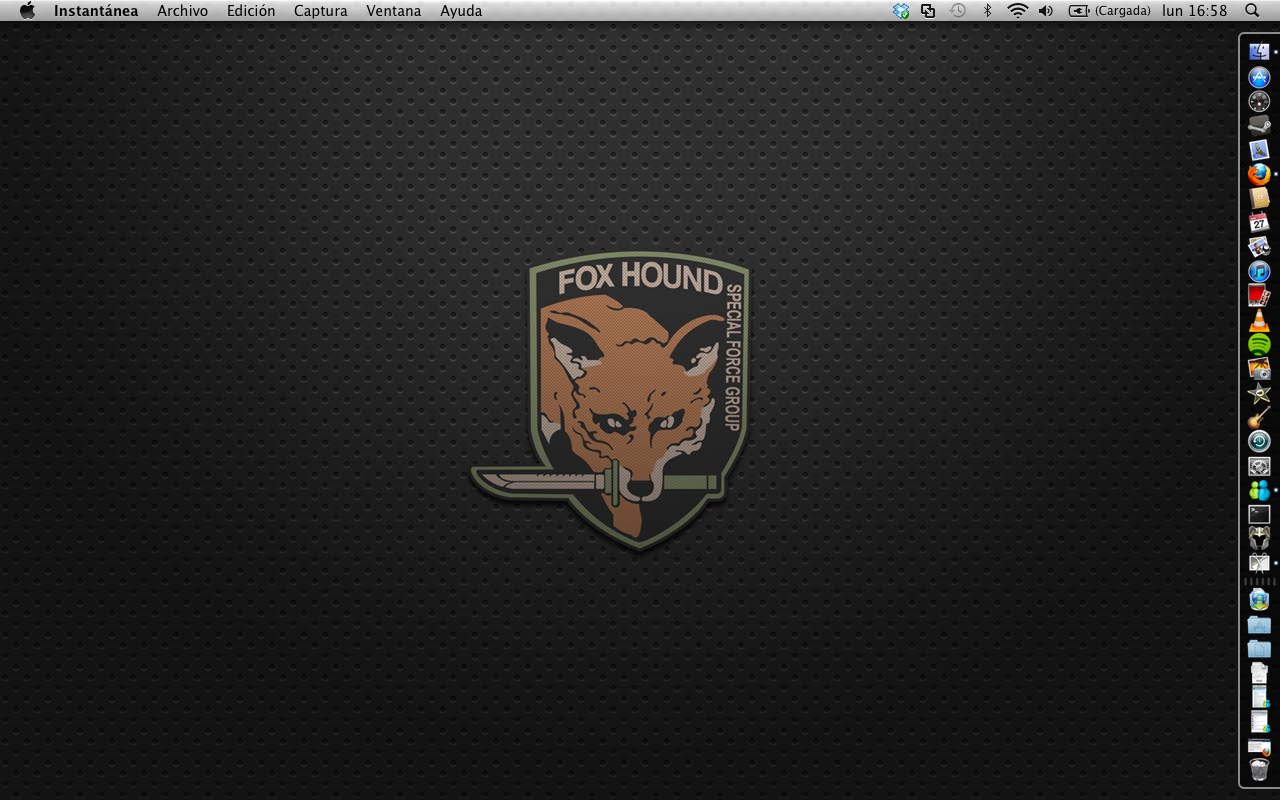Launch iTunes from the Dock
This screenshot has width=1280, height=800.
click(1259, 271)
